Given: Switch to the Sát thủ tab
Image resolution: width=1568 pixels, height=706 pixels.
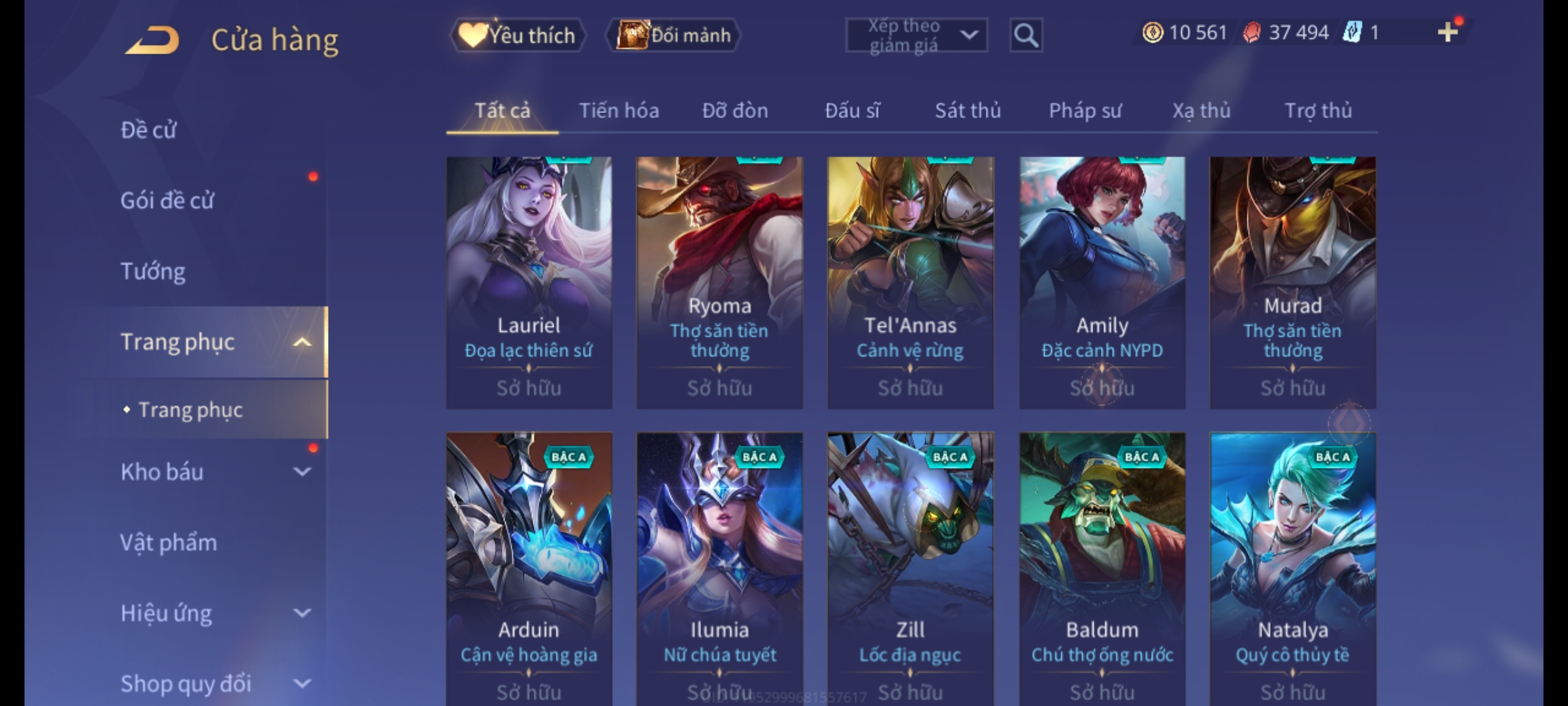Looking at the screenshot, I should pos(968,110).
